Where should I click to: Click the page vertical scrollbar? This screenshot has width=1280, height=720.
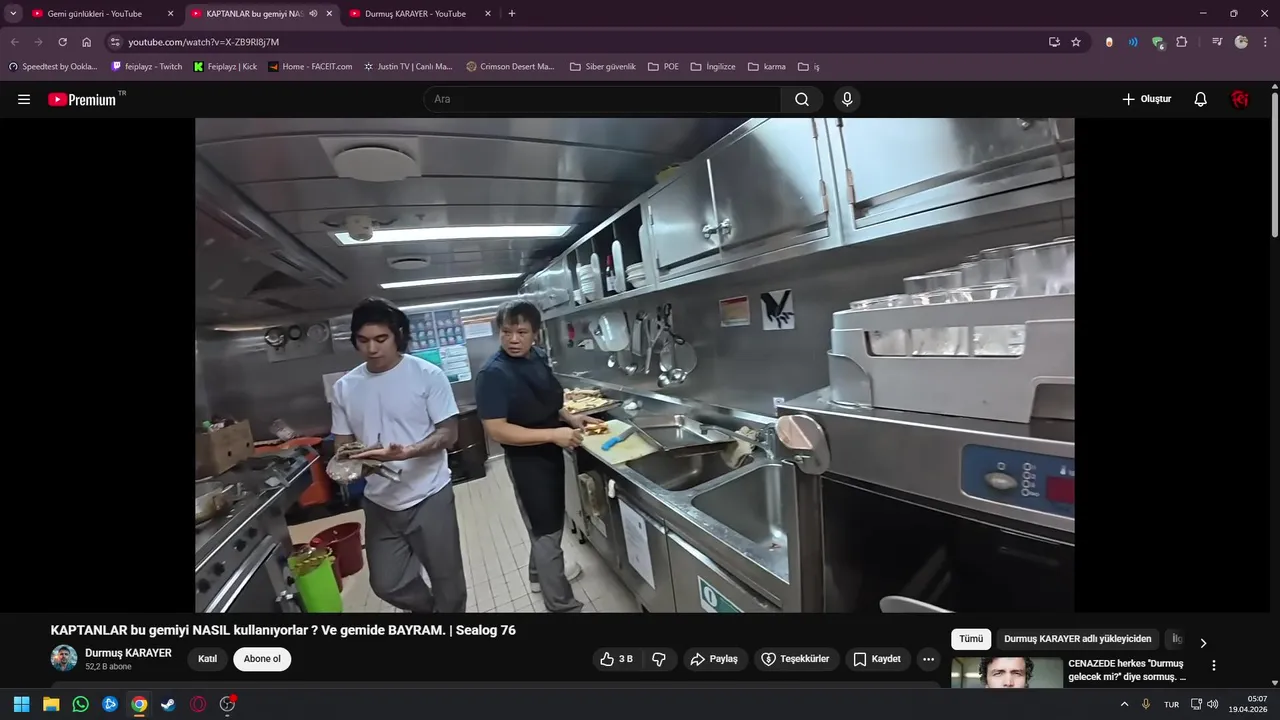coord(1275,165)
